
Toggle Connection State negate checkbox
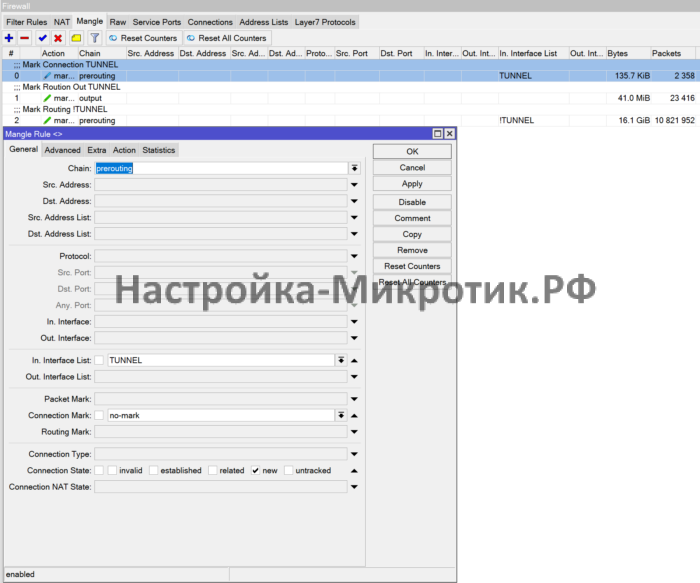pos(99,471)
